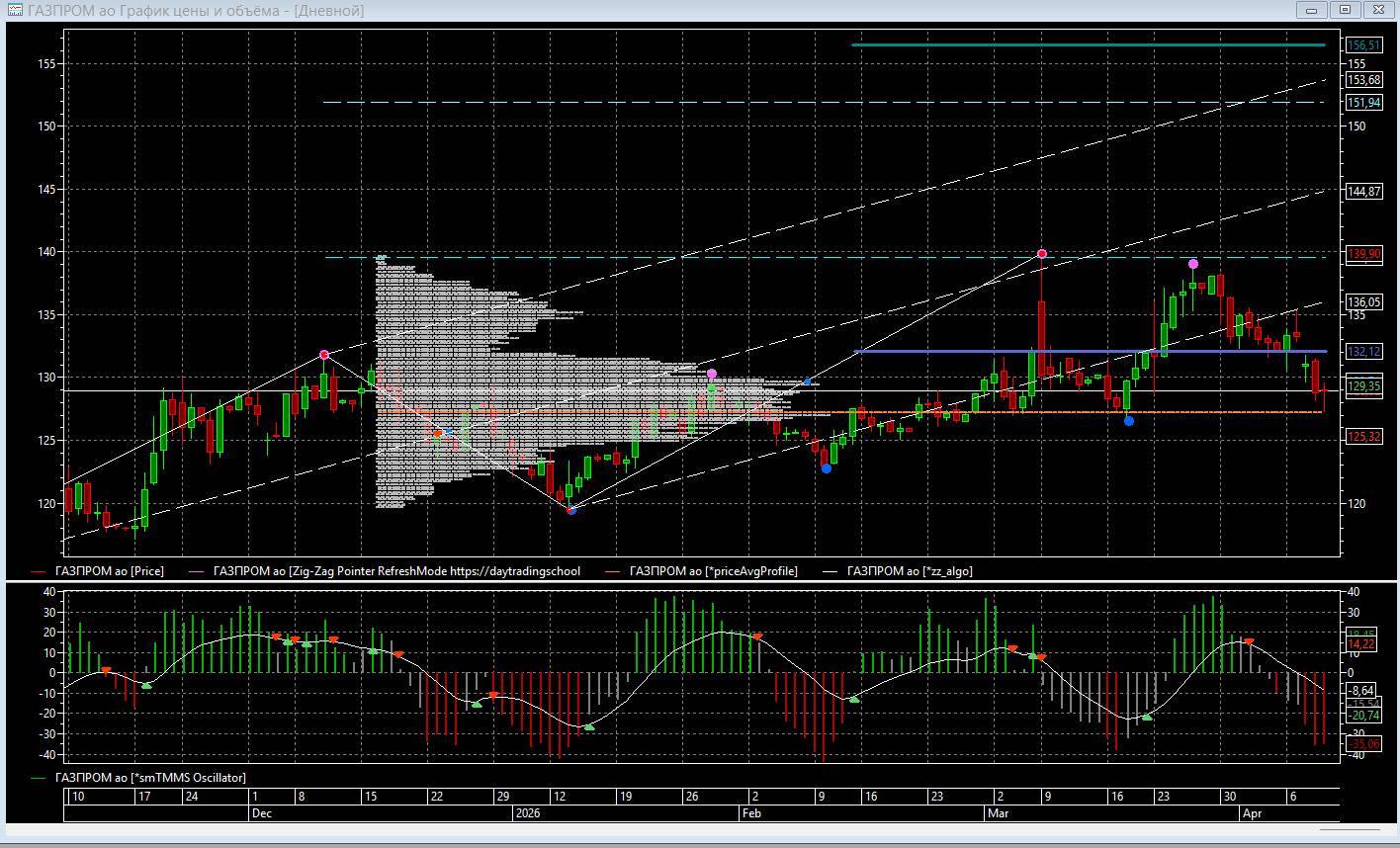This screenshot has height=848, width=1400.
Task: Click the Mar month label on time axis
Action: point(998,813)
